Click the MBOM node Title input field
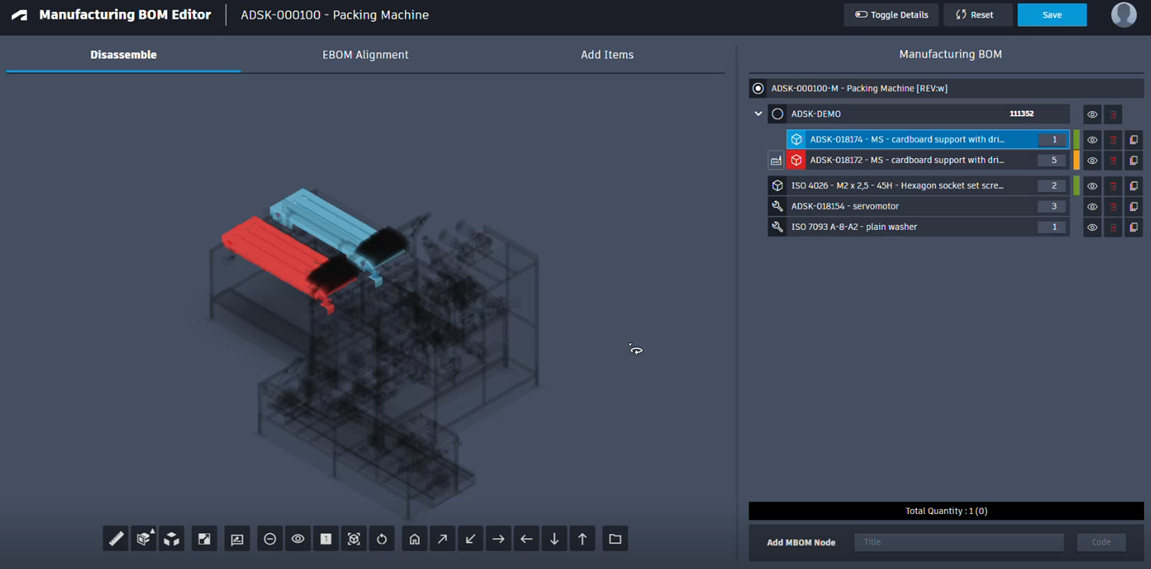This screenshot has height=569, width=1151. tap(959, 543)
